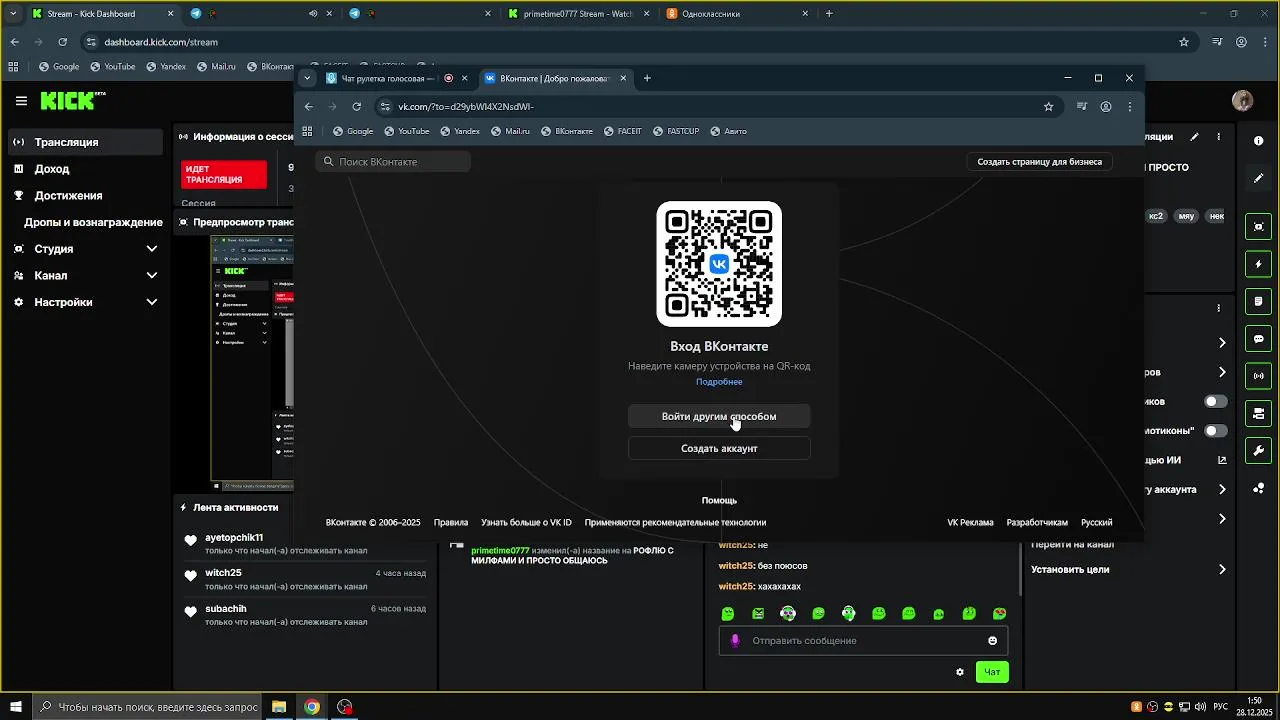Reload the VK page in the front window

click(357, 106)
